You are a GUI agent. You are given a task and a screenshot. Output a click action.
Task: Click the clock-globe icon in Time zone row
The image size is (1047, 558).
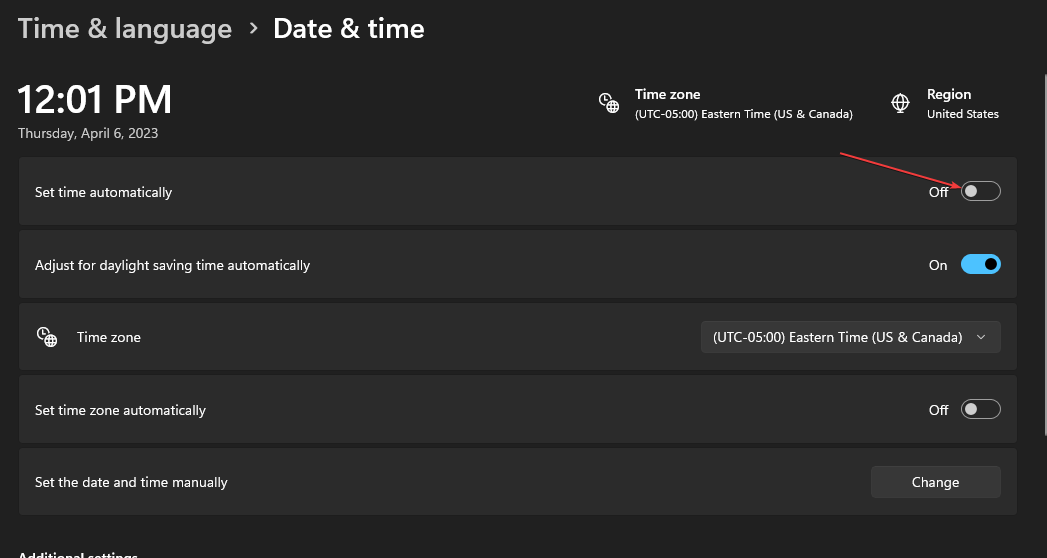click(47, 337)
